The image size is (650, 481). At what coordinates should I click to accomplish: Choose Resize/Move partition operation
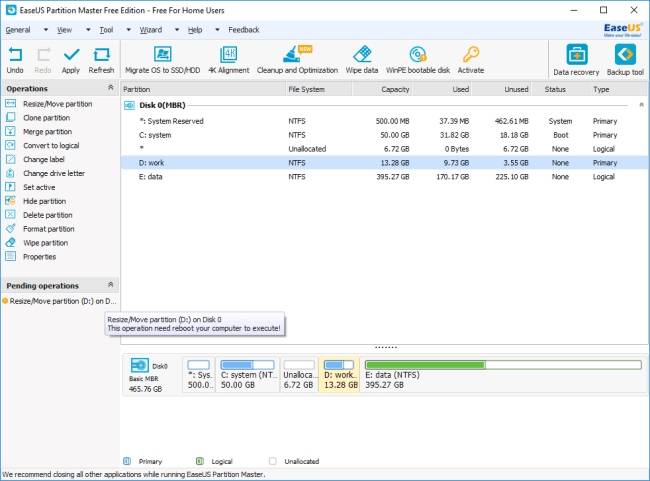[58, 104]
